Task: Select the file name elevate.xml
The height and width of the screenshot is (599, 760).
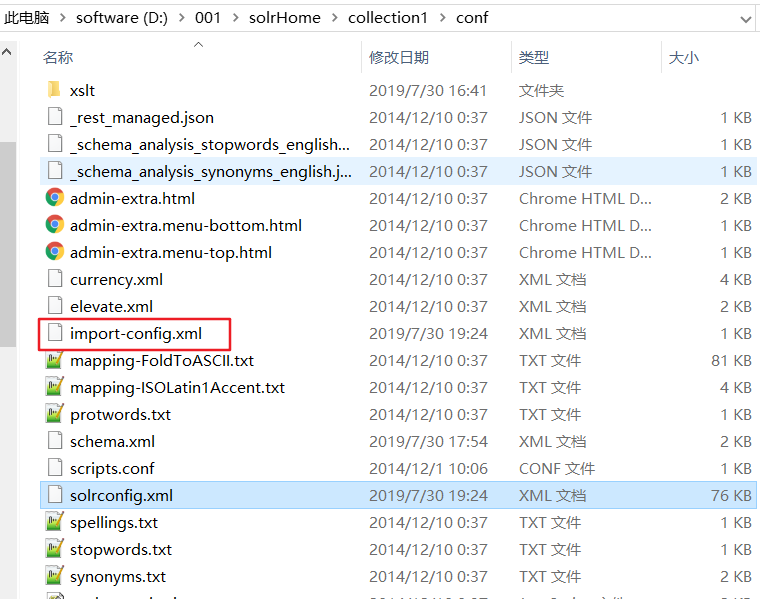Action: 111,306
